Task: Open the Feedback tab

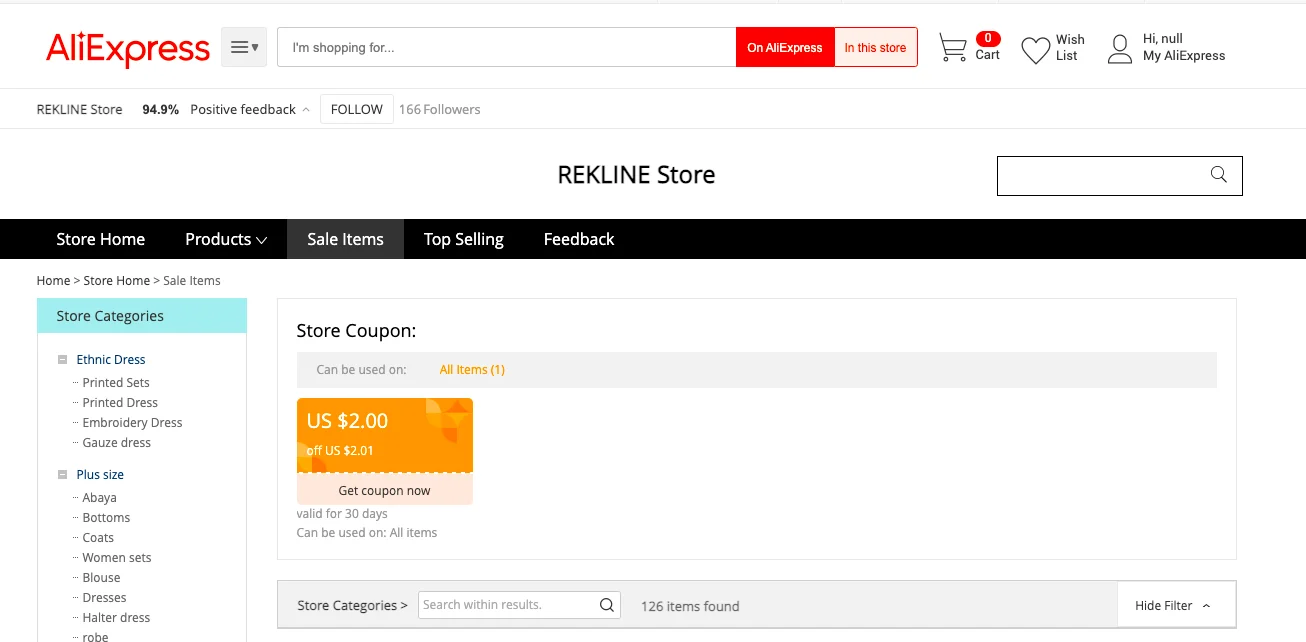Action: coord(579,239)
